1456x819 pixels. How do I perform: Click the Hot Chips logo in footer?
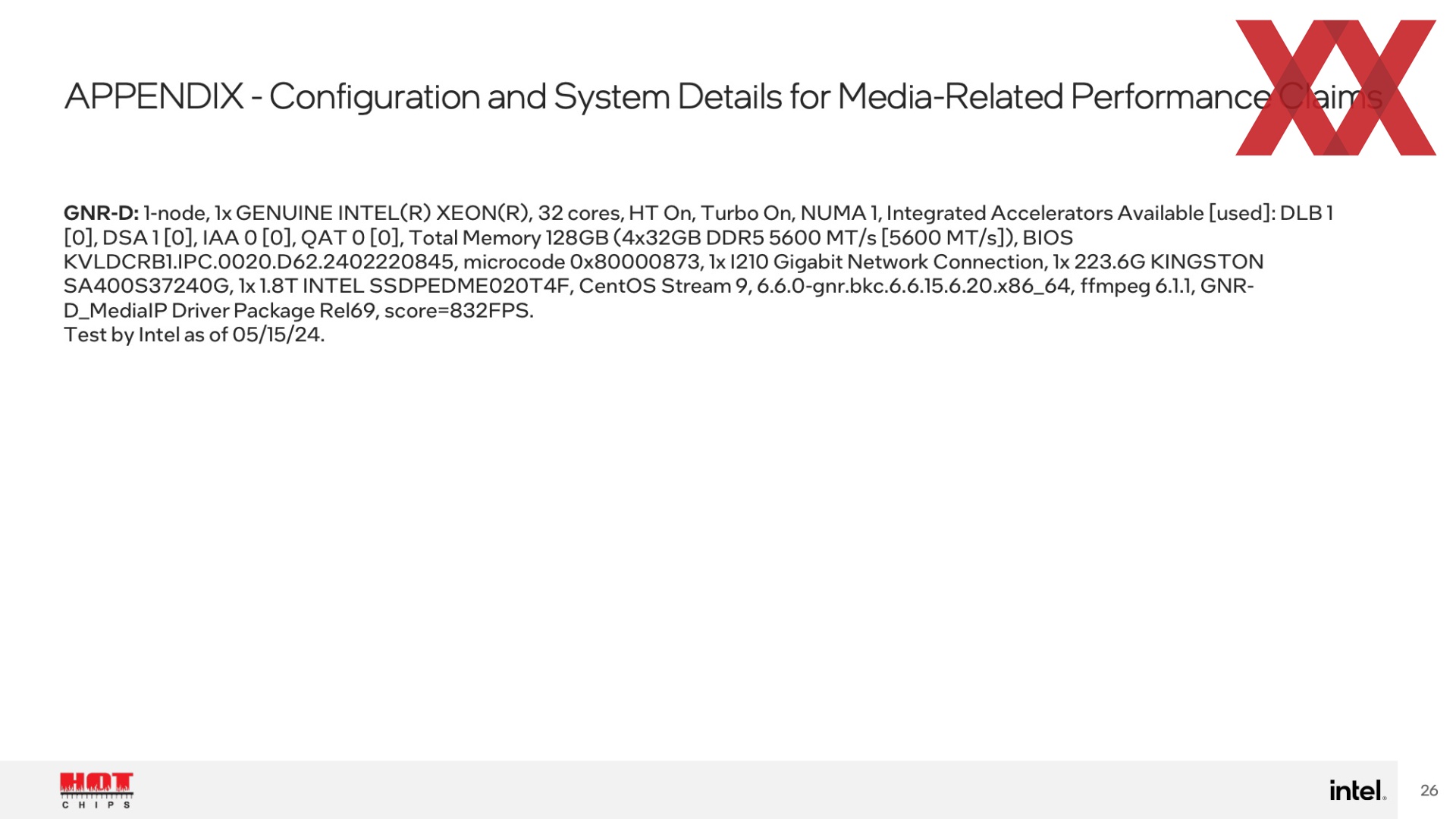click(x=97, y=791)
